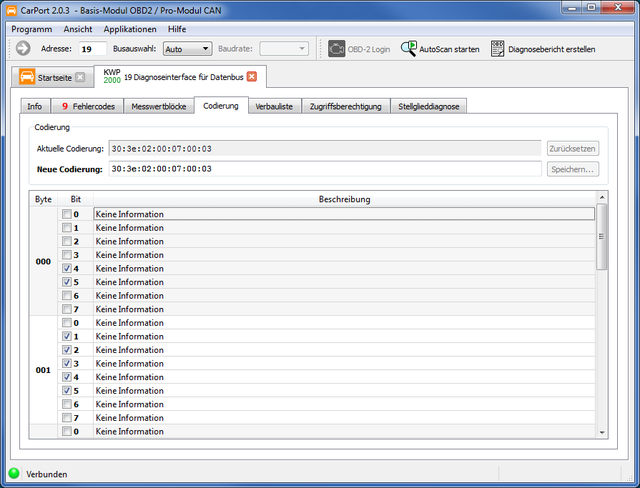Click the Adresse input field
The image size is (640, 488).
93,49
